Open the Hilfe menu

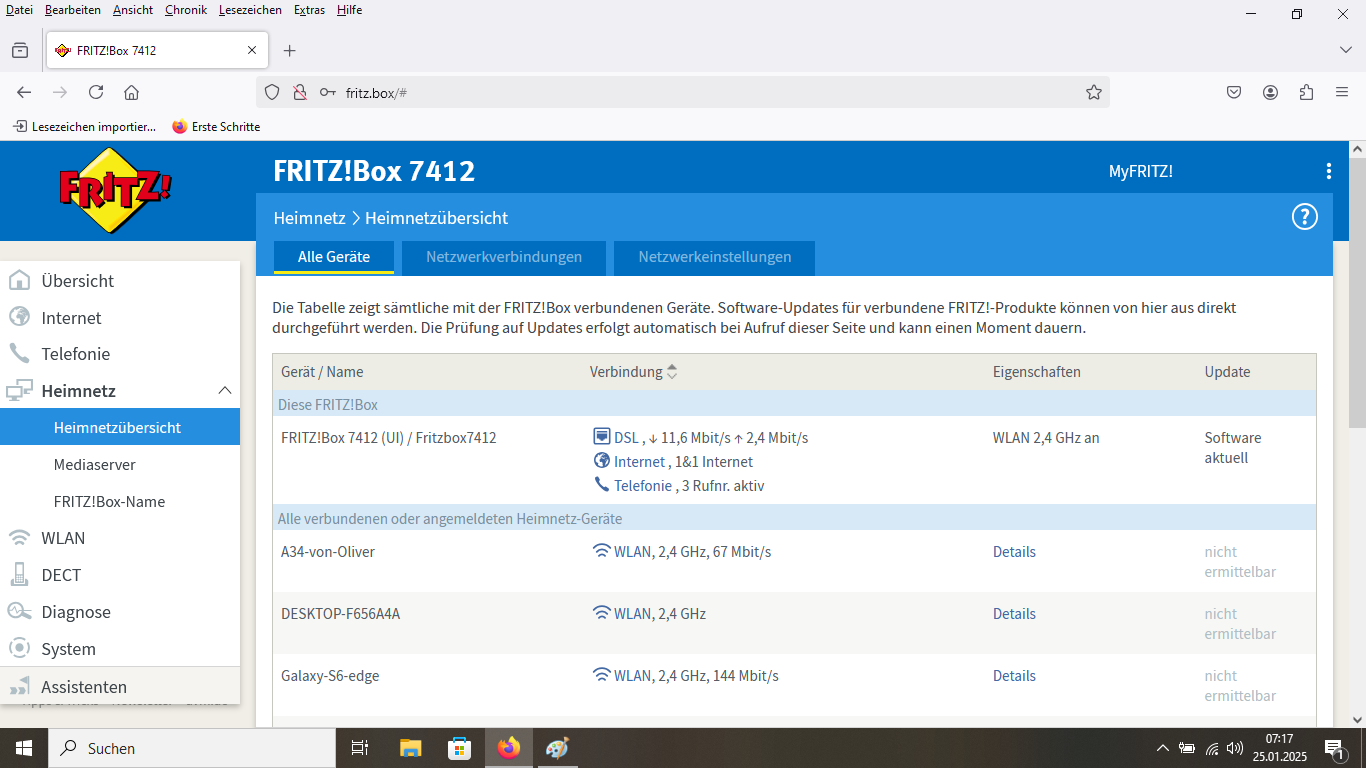[349, 10]
